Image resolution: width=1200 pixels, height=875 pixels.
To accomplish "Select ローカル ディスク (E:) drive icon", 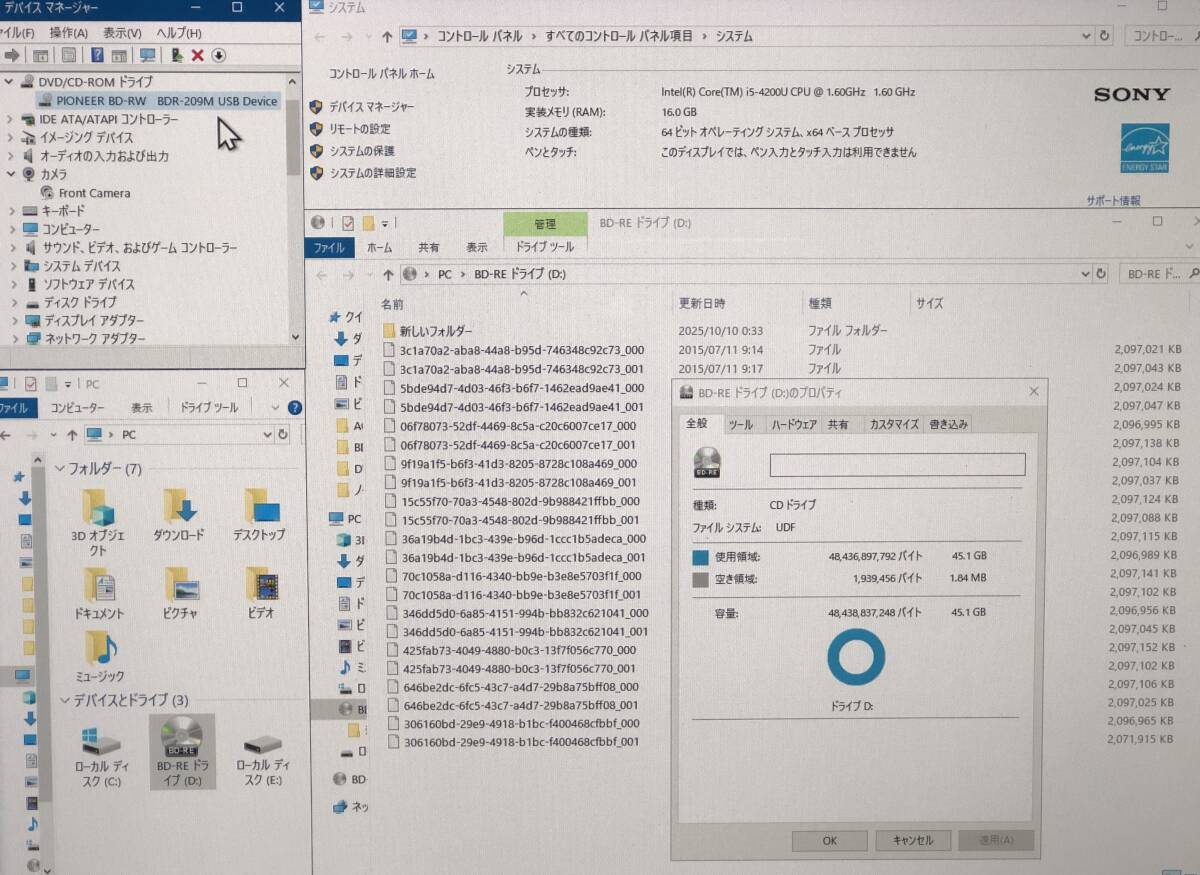I will pyautogui.click(x=262, y=757).
